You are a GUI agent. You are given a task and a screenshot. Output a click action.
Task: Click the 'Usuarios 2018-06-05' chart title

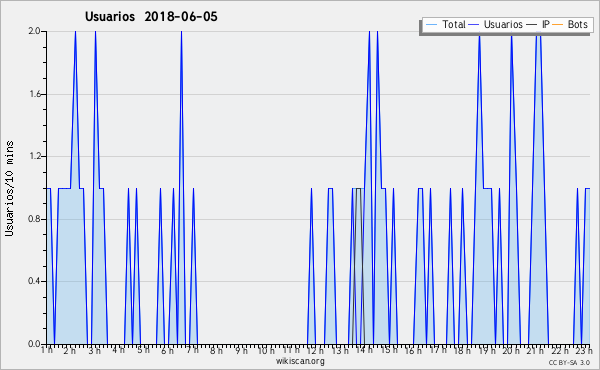(x=151, y=16)
